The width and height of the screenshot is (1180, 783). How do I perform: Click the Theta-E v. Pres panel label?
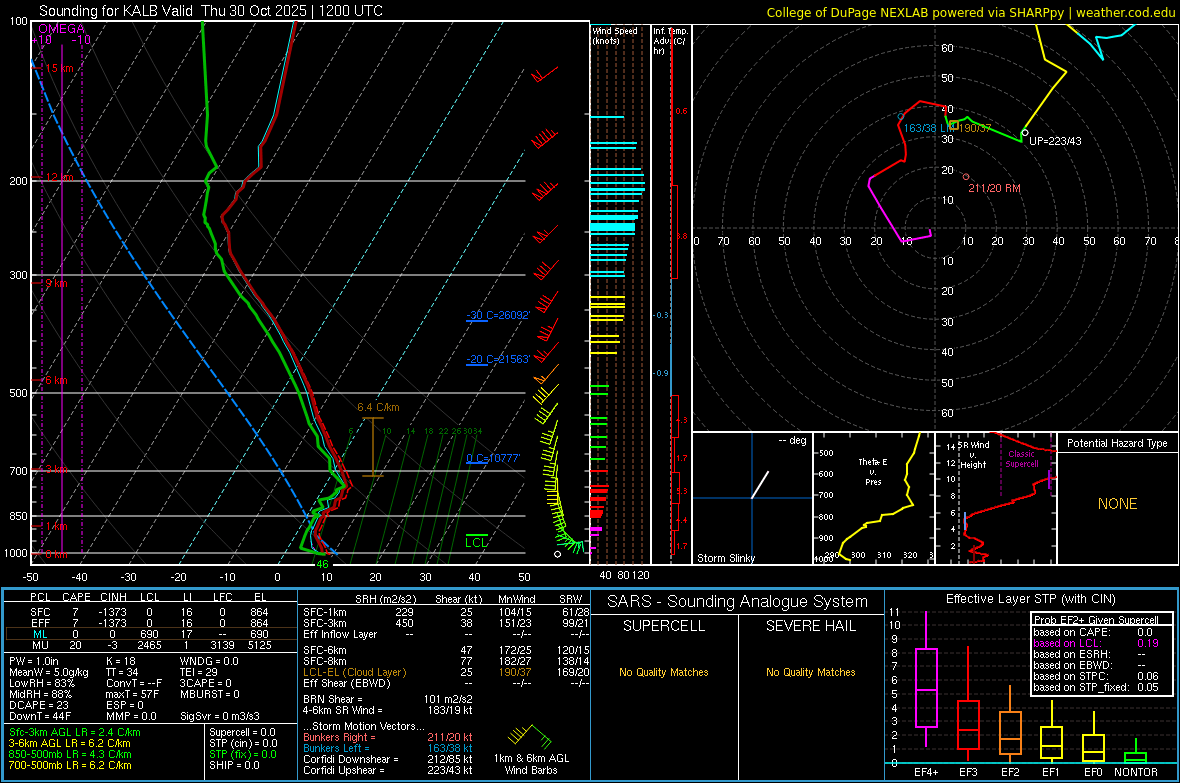[x=873, y=471]
